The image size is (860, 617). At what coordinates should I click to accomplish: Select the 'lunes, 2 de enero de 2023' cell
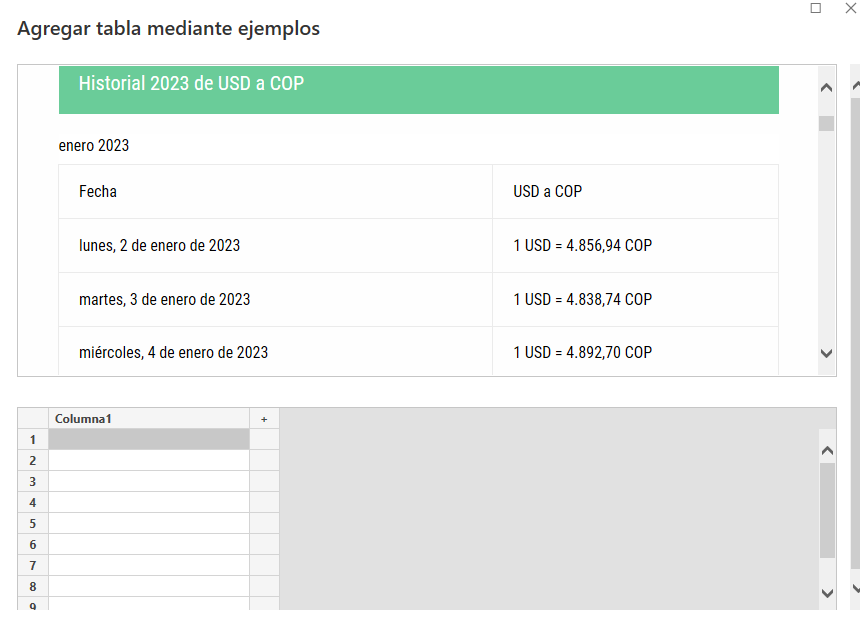coord(160,246)
